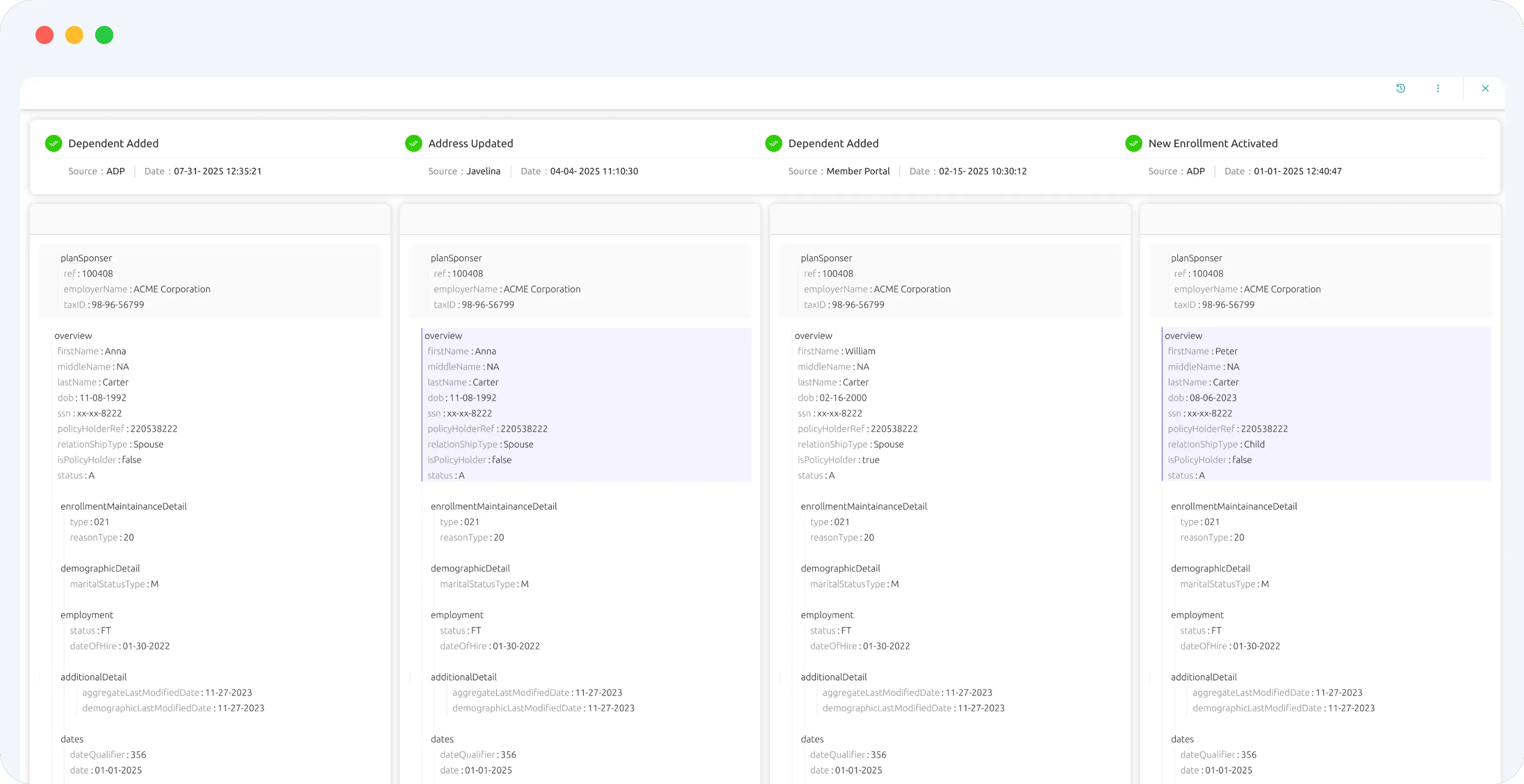Click the date 07-31-2025 12:35:21 timestamp
Viewport: 1524px width, 784px height.
(x=217, y=171)
